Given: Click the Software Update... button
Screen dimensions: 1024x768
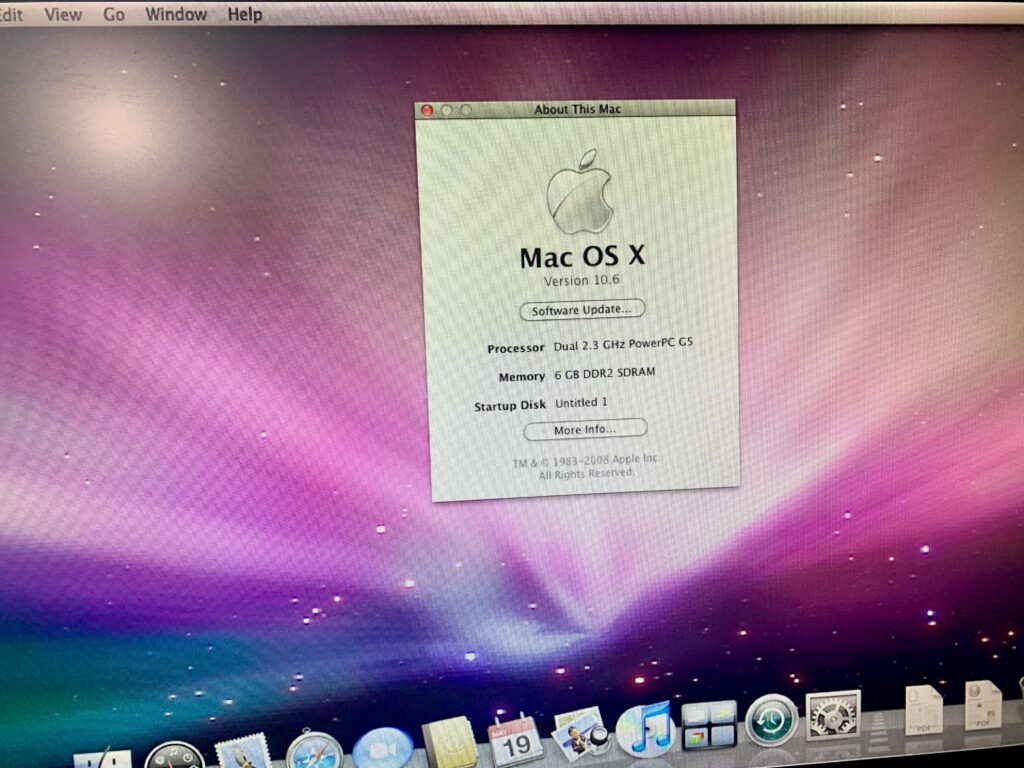Looking at the screenshot, I should 582,310.
